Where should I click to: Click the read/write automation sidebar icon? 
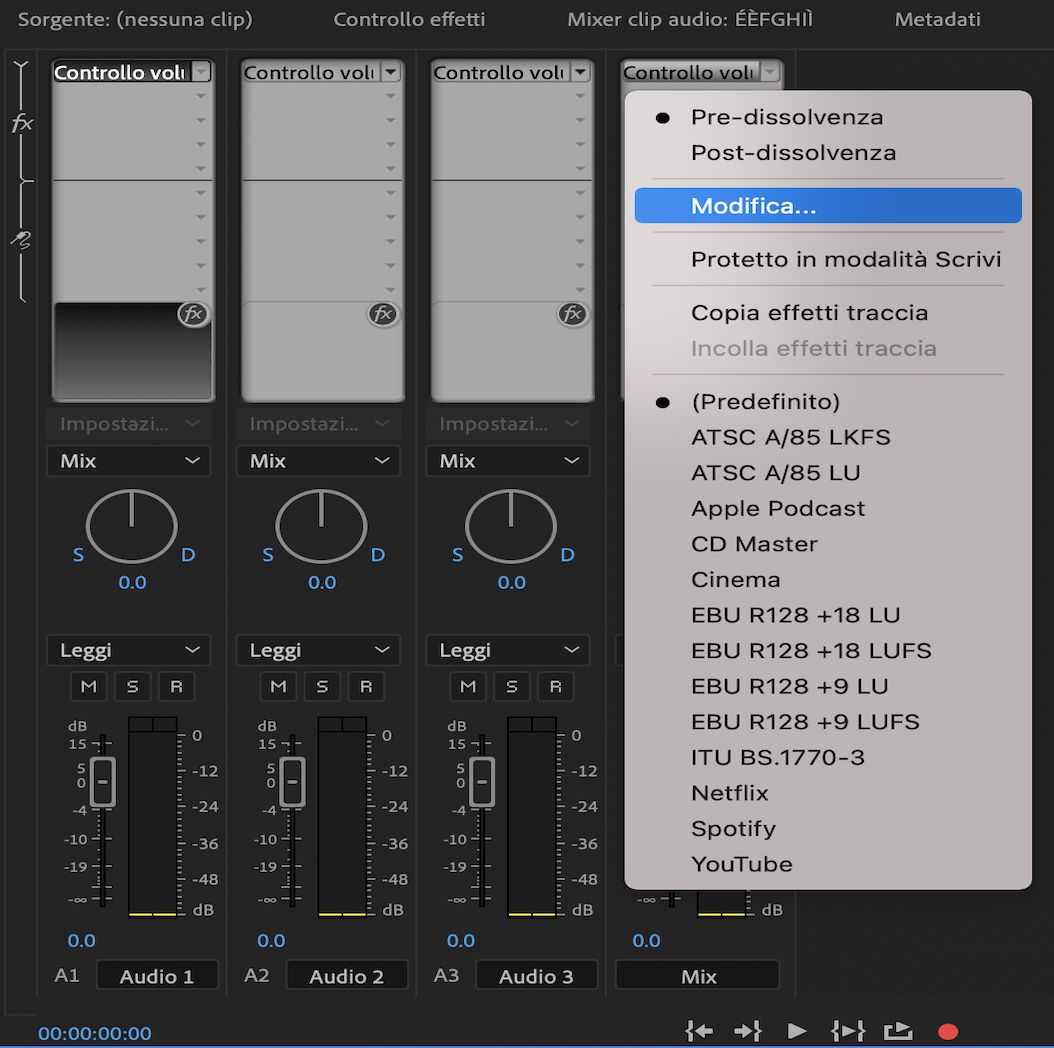pyautogui.click(x=22, y=240)
